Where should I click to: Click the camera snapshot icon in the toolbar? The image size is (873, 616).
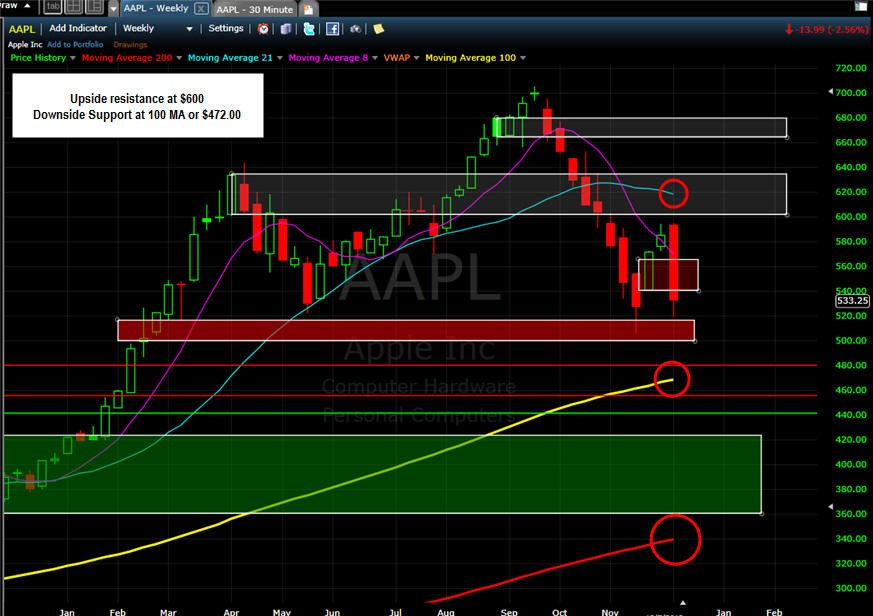tap(355, 29)
